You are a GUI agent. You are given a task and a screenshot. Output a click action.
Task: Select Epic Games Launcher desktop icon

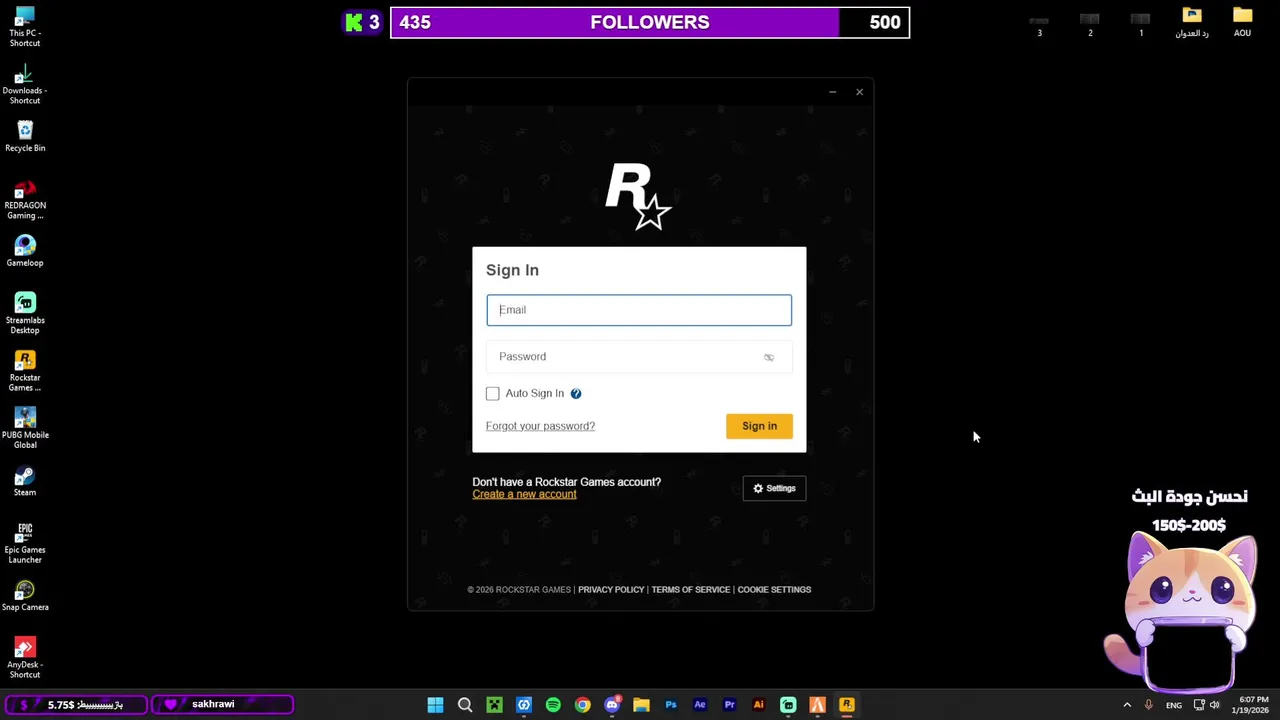coord(25,544)
